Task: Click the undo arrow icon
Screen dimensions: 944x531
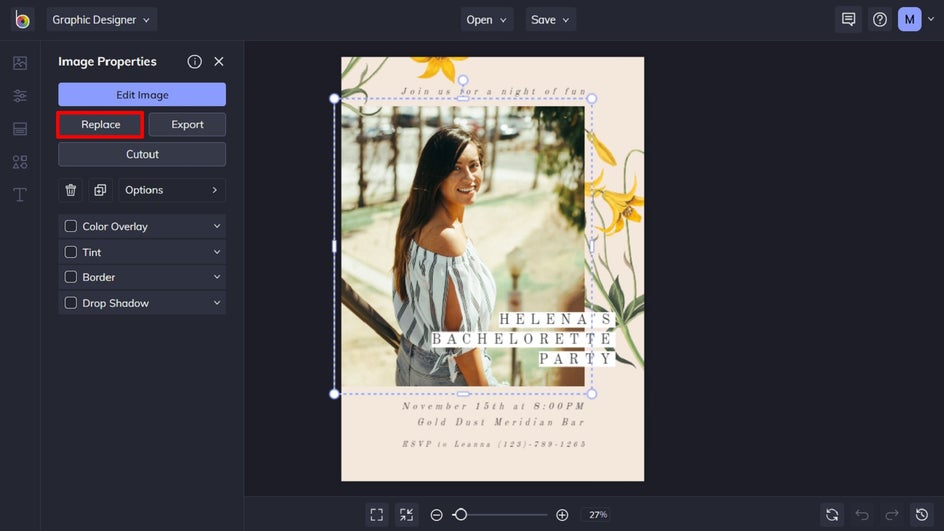Action: 862,515
